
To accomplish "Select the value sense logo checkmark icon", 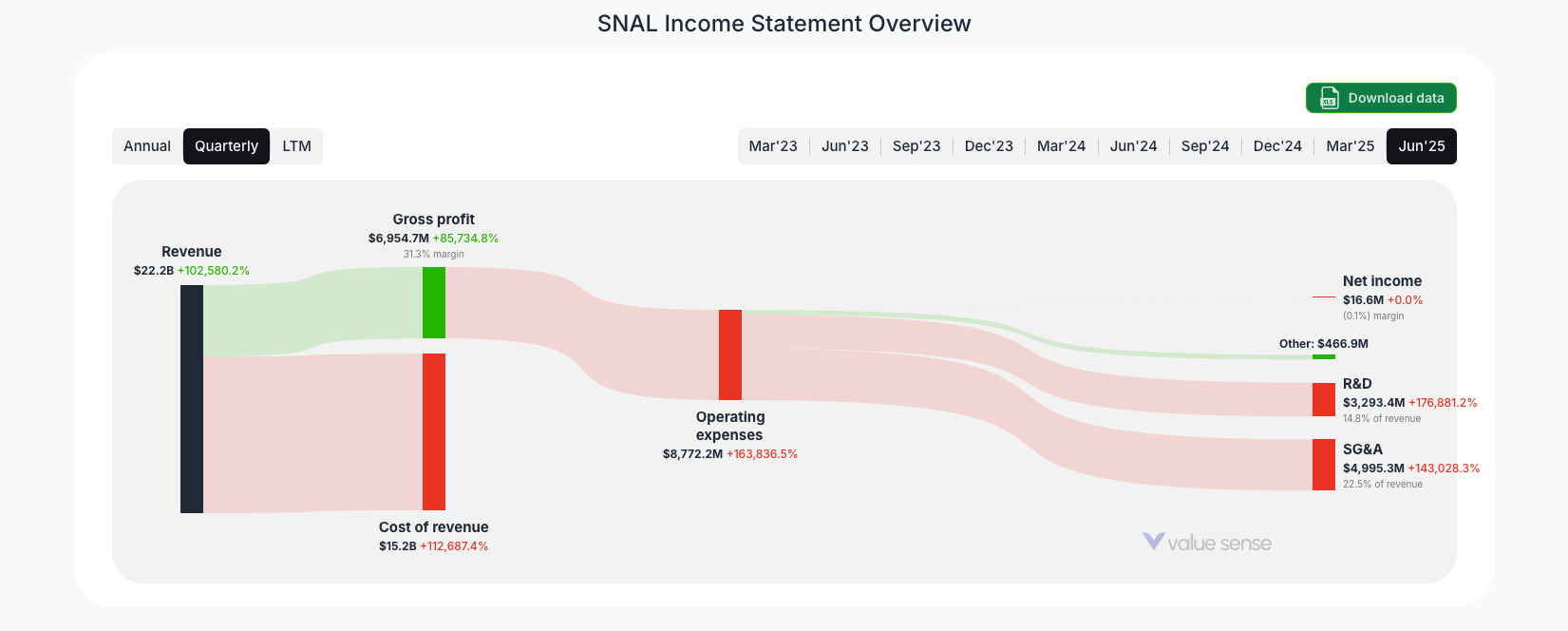I will pyautogui.click(x=1152, y=543).
